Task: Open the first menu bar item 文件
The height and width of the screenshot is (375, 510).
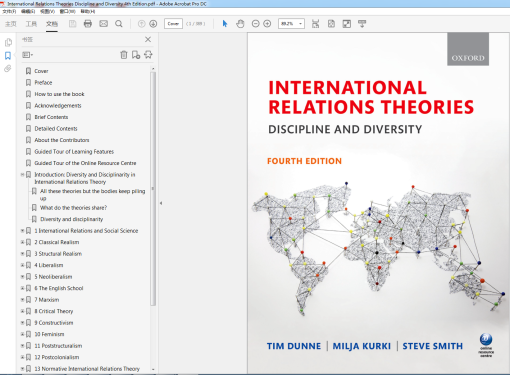Action: tap(9, 11)
